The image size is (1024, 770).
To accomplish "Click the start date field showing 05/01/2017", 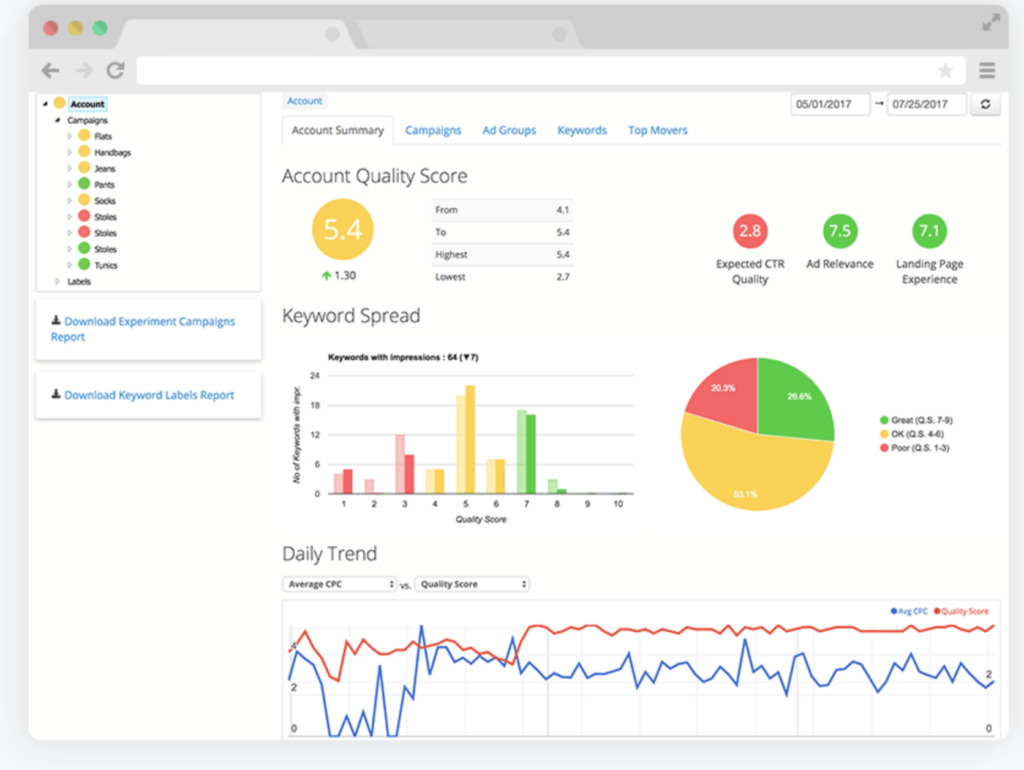I will click(830, 103).
